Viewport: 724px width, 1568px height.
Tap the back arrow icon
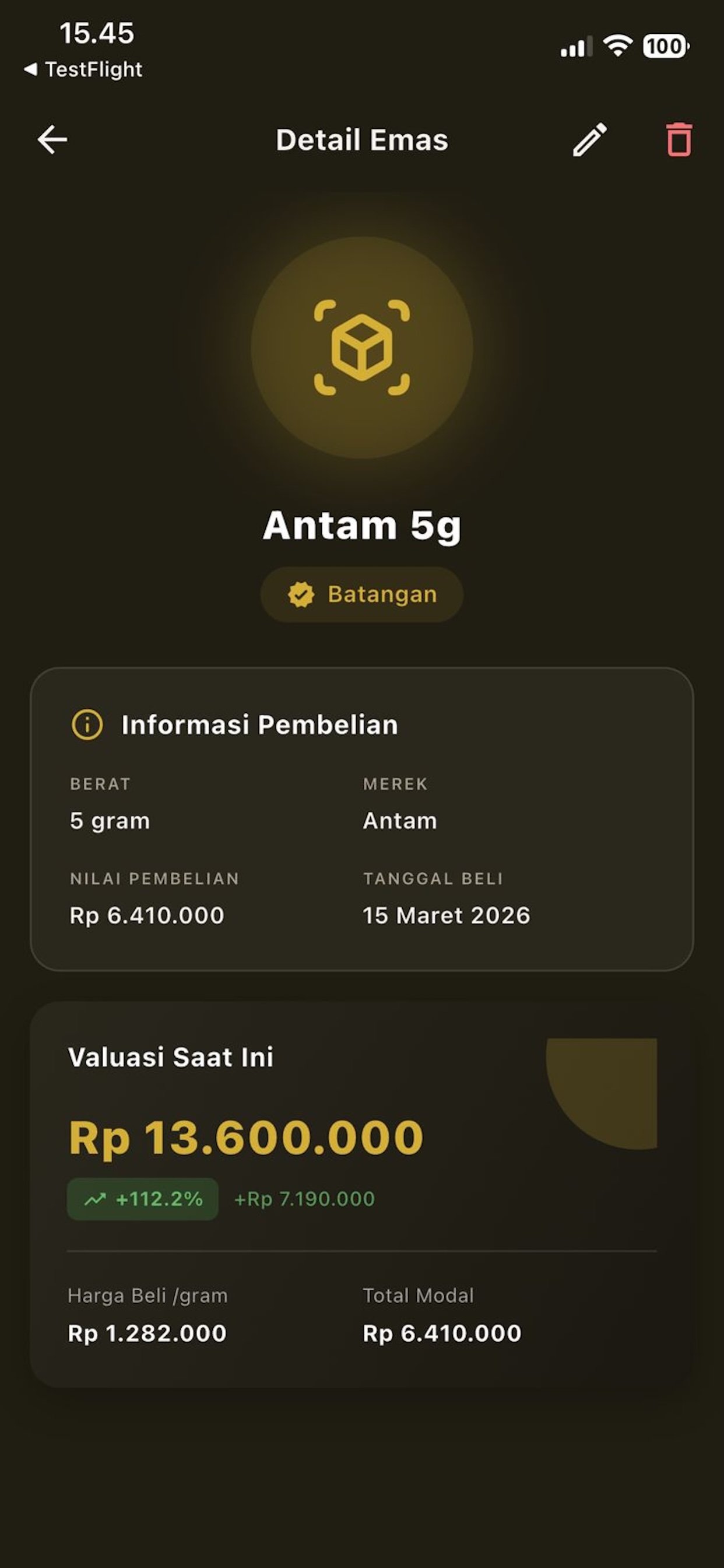click(x=52, y=139)
